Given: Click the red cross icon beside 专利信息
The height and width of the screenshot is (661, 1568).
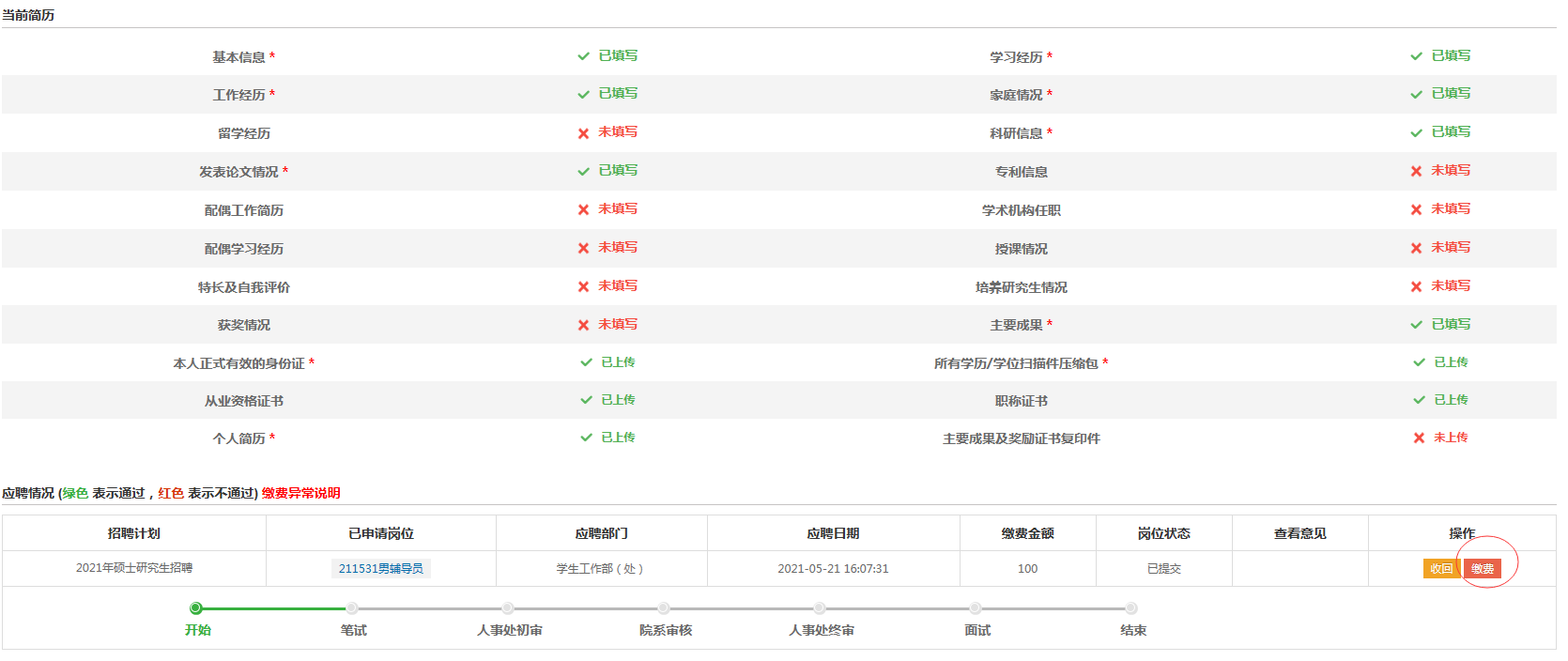Looking at the screenshot, I should tap(1416, 171).
